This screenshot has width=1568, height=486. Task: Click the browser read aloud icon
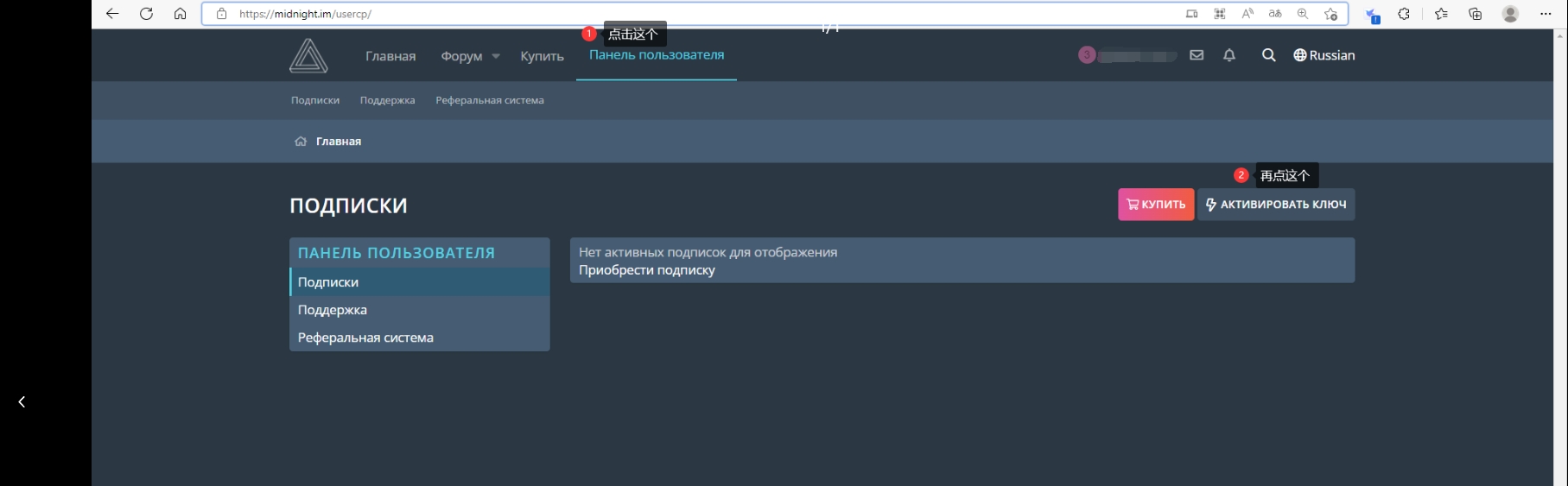point(1247,14)
